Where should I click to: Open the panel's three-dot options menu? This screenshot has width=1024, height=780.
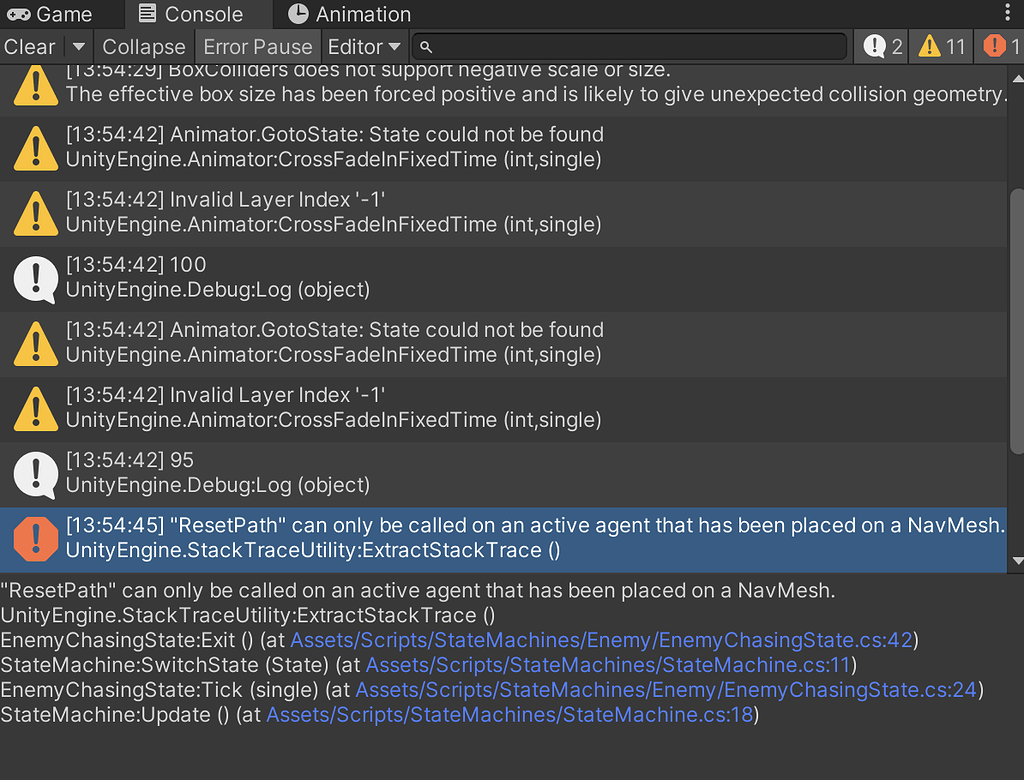tap(1007, 13)
